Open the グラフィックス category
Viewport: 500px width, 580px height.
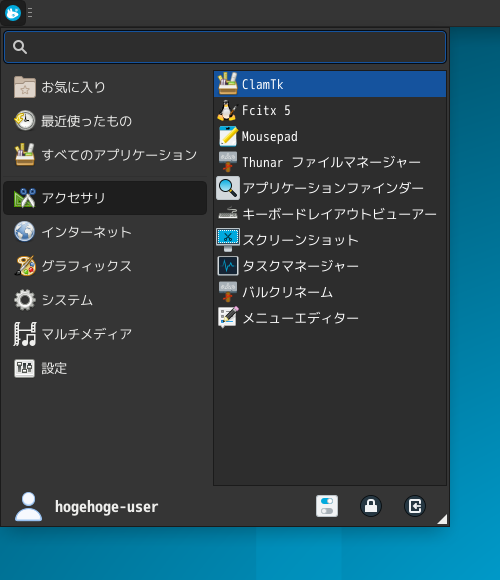point(105,266)
